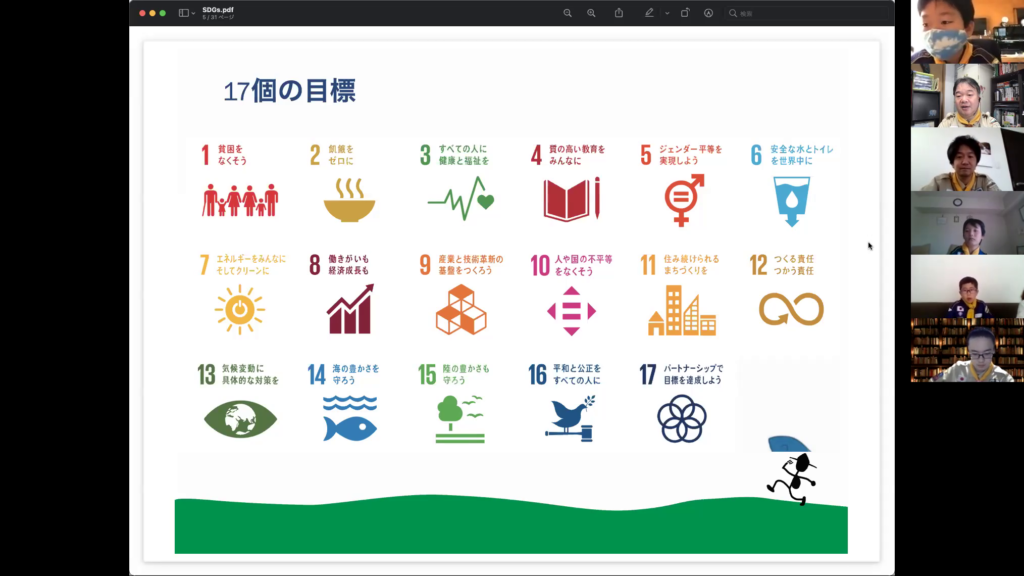Click the goal 11 city buildings icon
Image resolution: width=1024 pixels, height=576 pixels.
pyautogui.click(x=682, y=310)
